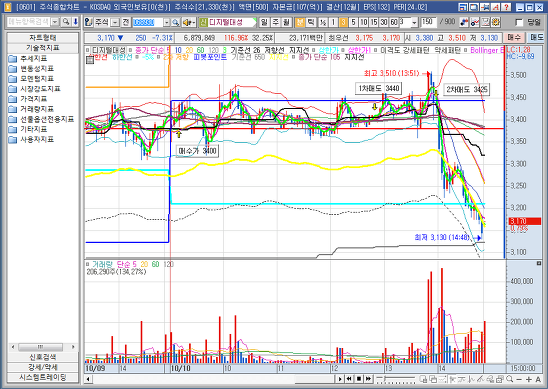Click the magnifier zoom icon at bottom right

[x=510, y=379]
